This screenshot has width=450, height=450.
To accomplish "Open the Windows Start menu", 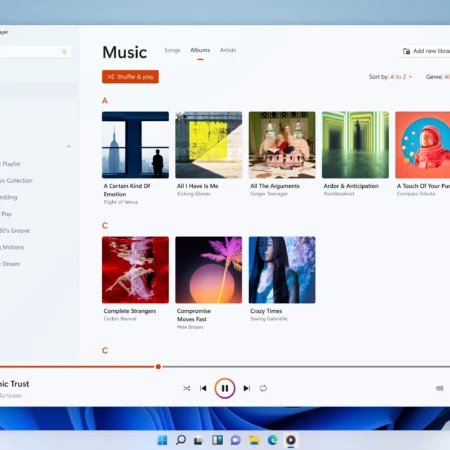I will pos(162,440).
